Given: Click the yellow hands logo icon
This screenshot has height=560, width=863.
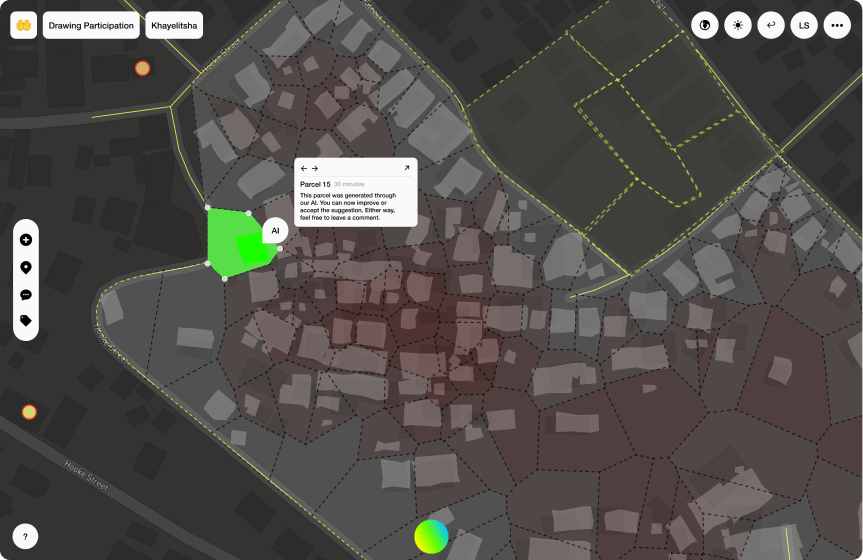Looking at the screenshot, I should point(24,25).
